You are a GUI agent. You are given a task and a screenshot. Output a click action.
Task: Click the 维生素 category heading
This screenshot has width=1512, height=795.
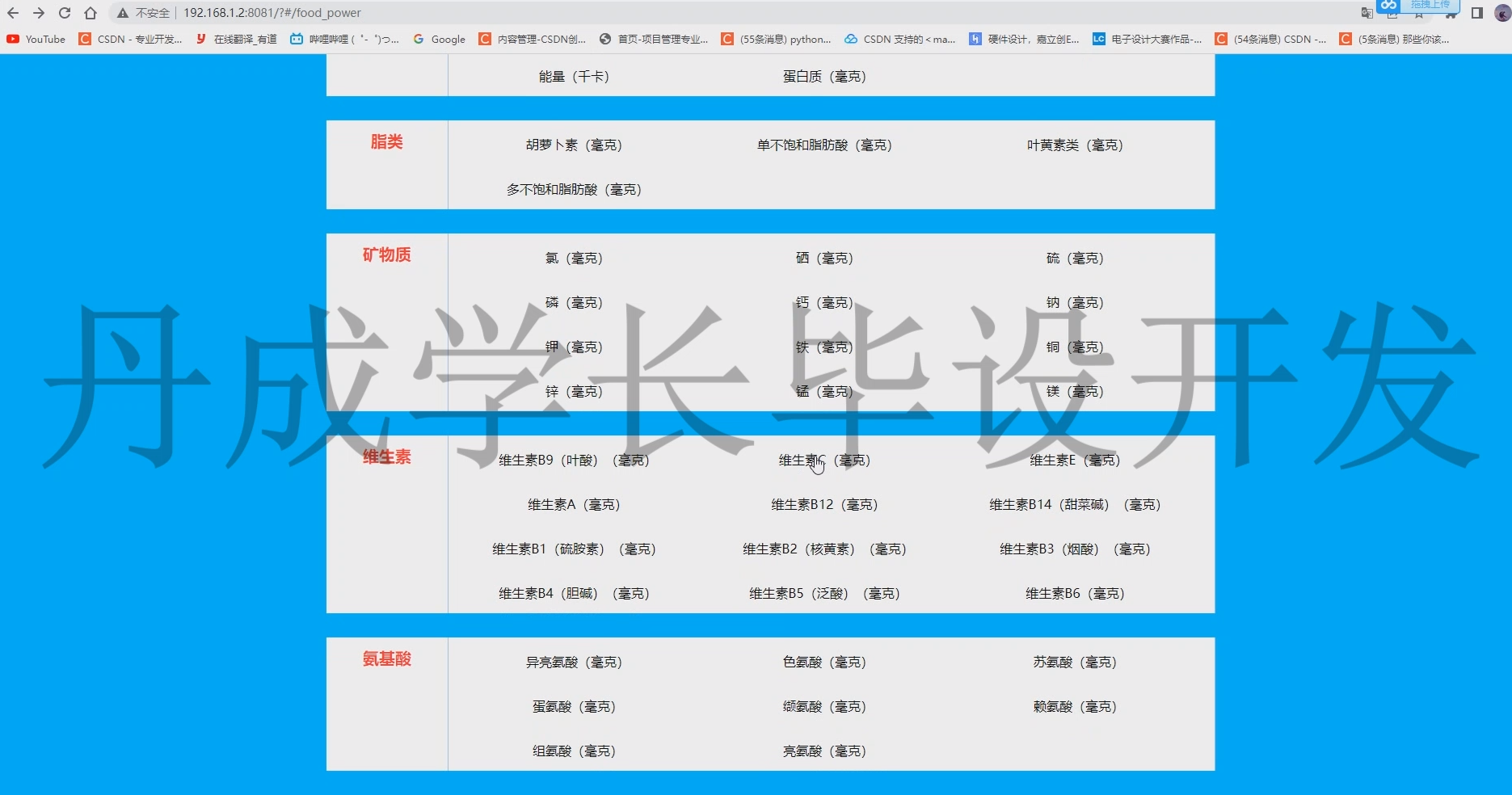[387, 457]
